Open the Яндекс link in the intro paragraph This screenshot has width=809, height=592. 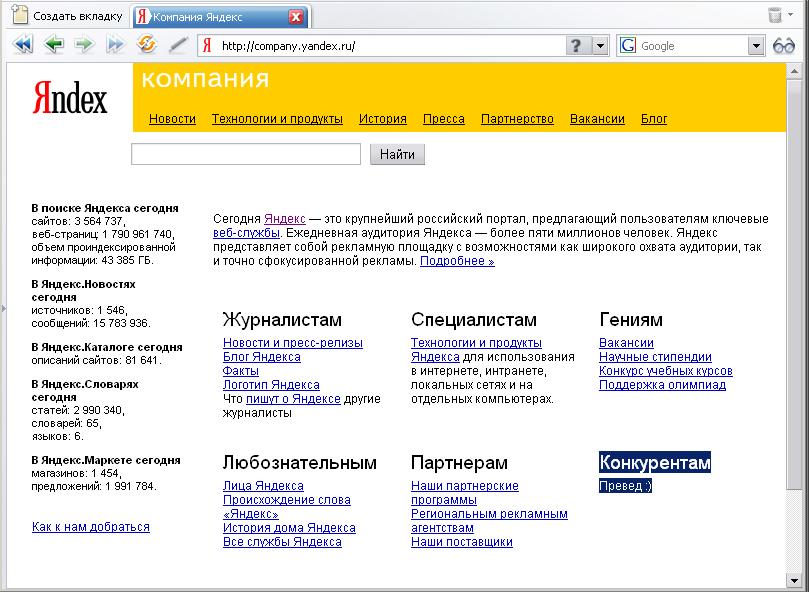coord(285,219)
